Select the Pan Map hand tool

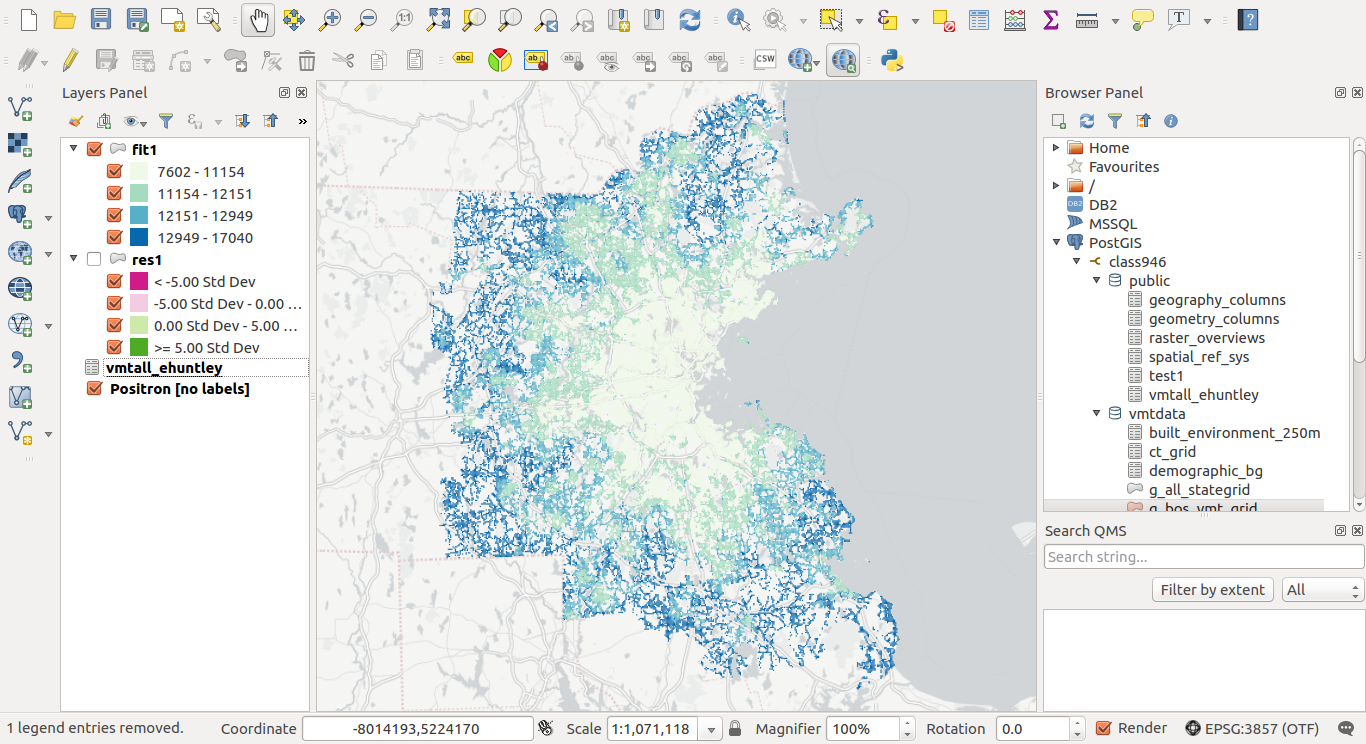pyautogui.click(x=258, y=19)
